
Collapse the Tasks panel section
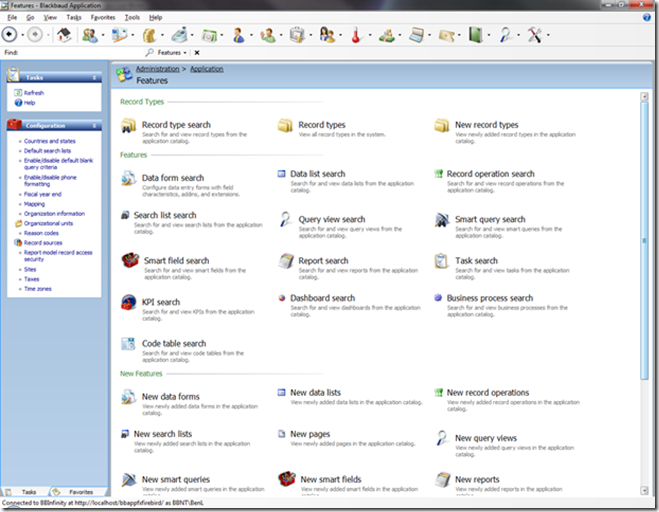pos(95,77)
